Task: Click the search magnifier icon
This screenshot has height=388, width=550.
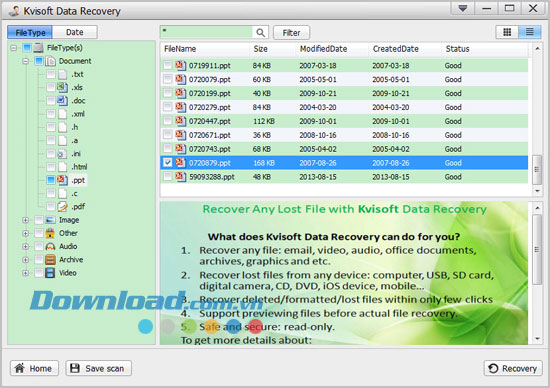Action: pyautogui.click(x=260, y=33)
